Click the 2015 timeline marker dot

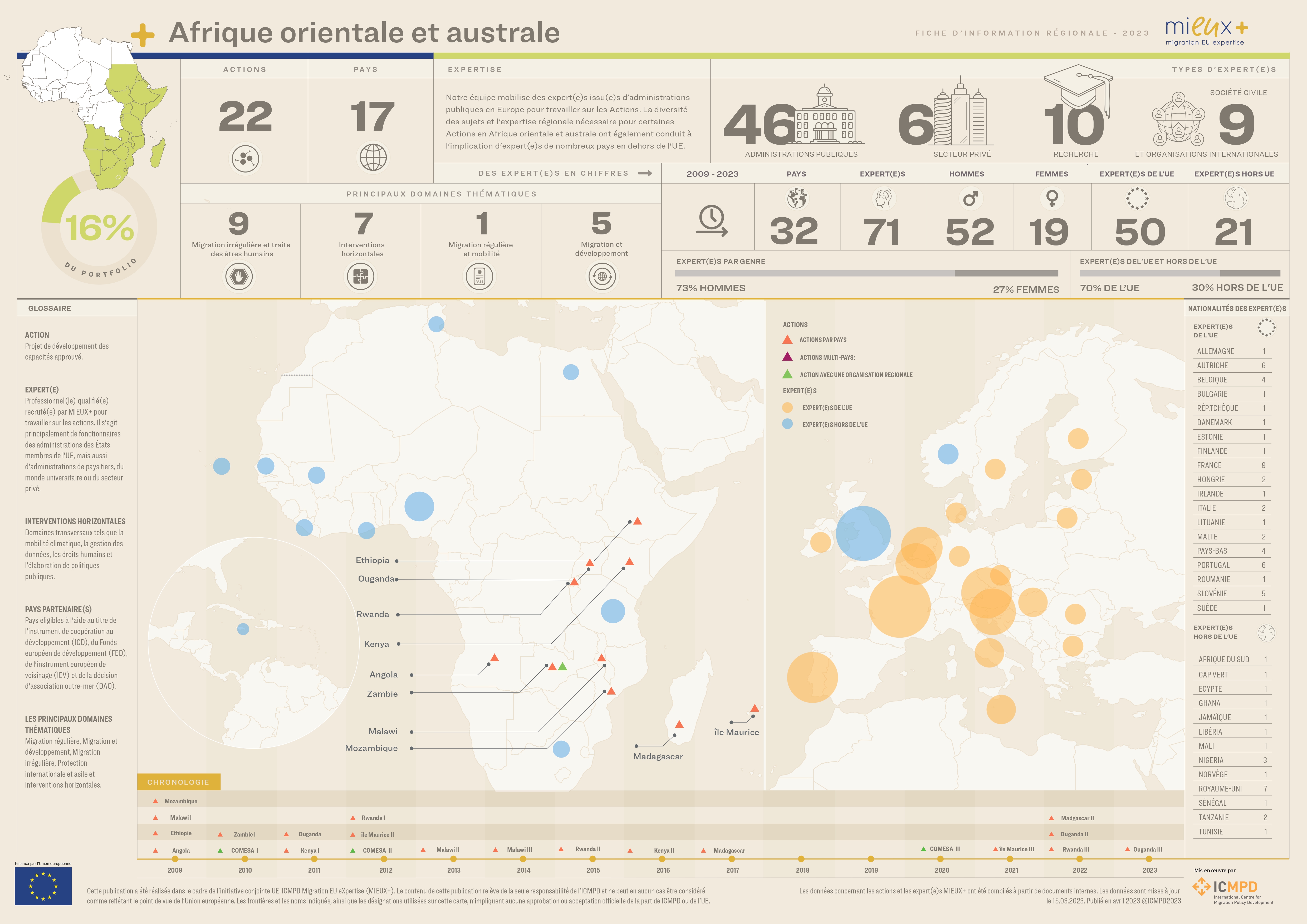pyautogui.click(x=593, y=859)
